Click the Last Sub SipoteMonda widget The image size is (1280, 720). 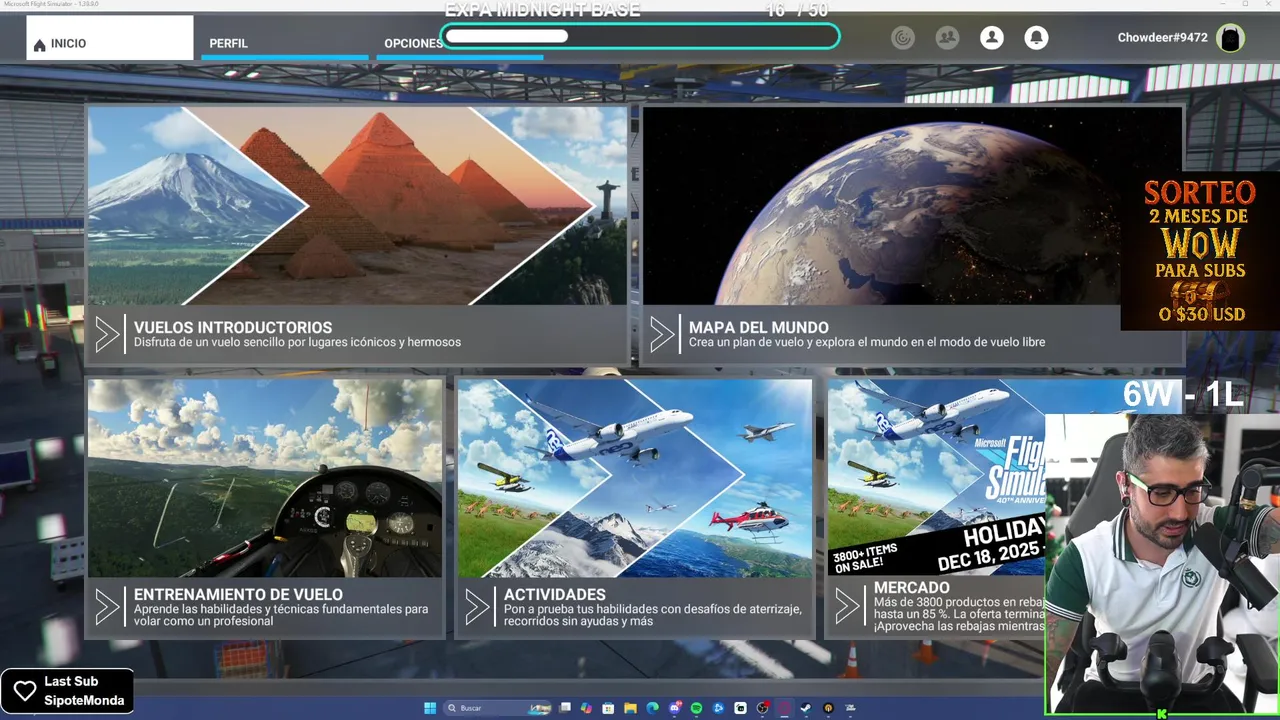(67, 691)
